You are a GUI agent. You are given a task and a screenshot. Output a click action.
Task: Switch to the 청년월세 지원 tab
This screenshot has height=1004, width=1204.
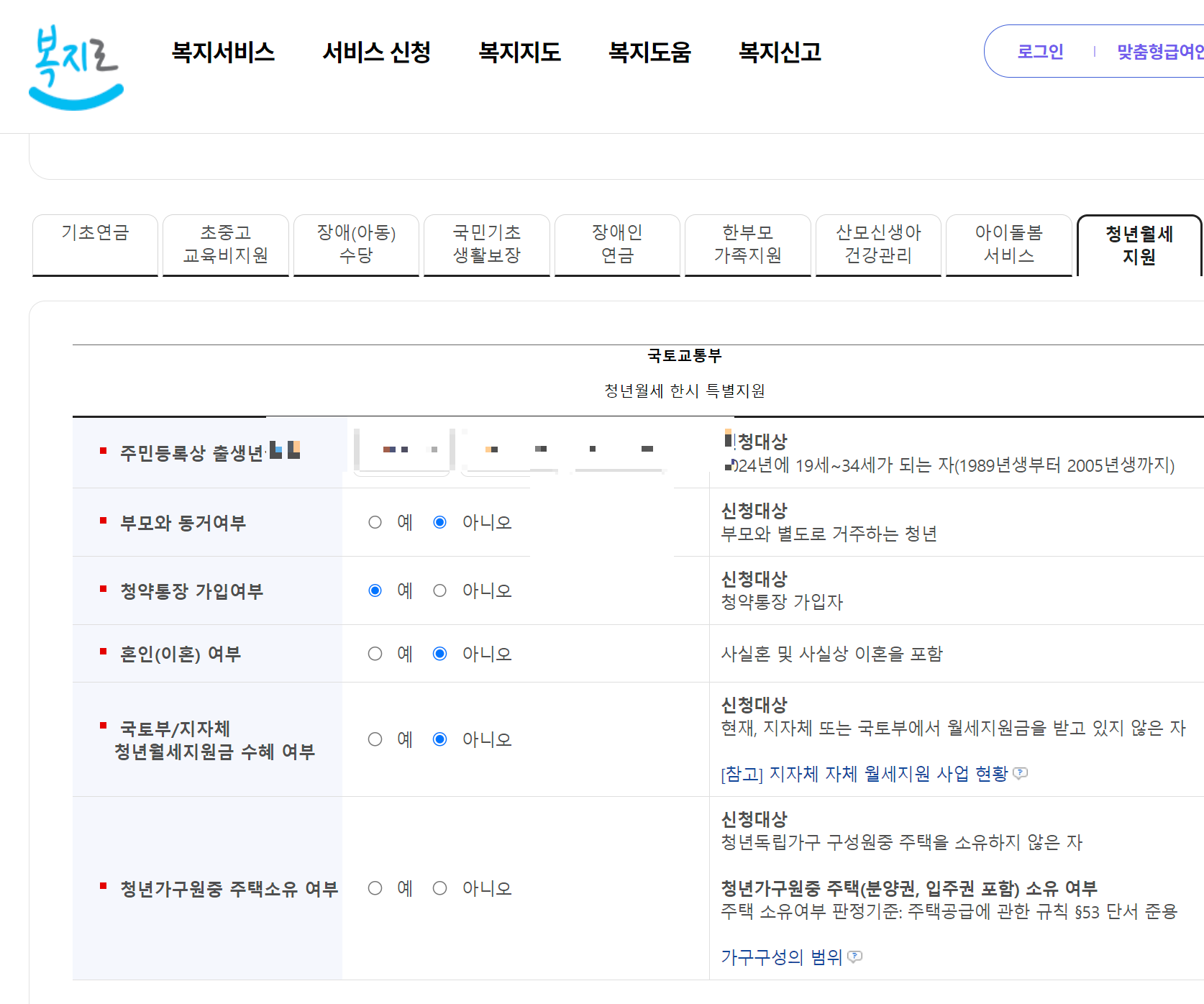tap(1139, 245)
